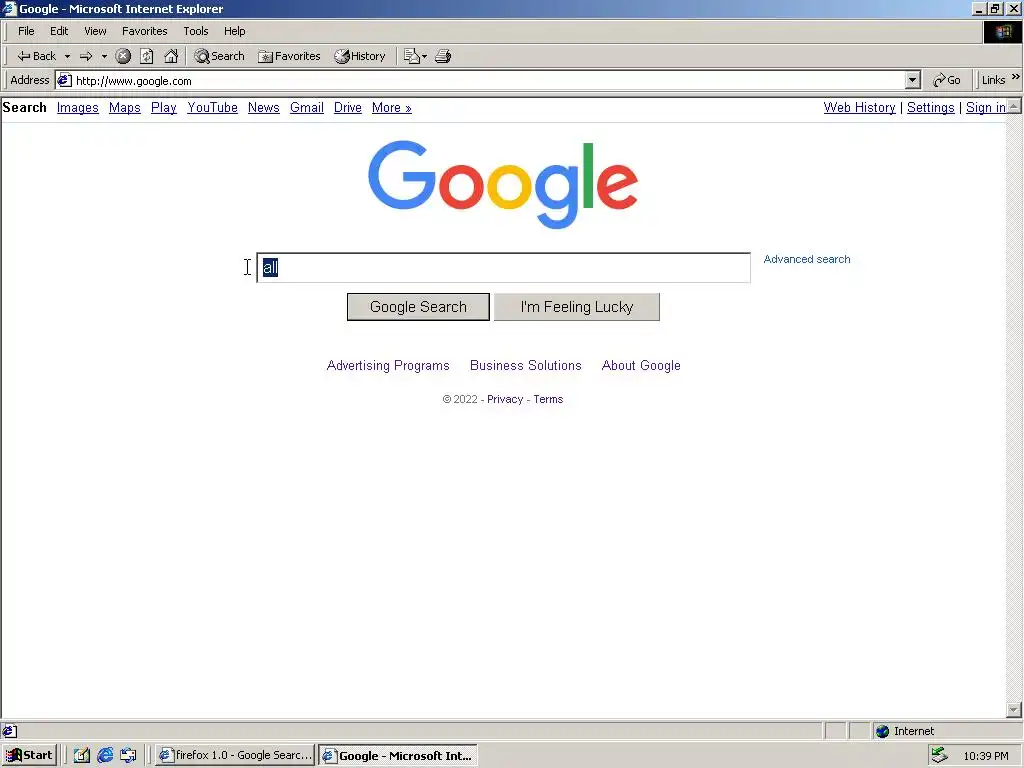Go back with the Back arrow button
Viewport: 1024px width, 768px height.
pyautogui.click(x=36, y=56)
